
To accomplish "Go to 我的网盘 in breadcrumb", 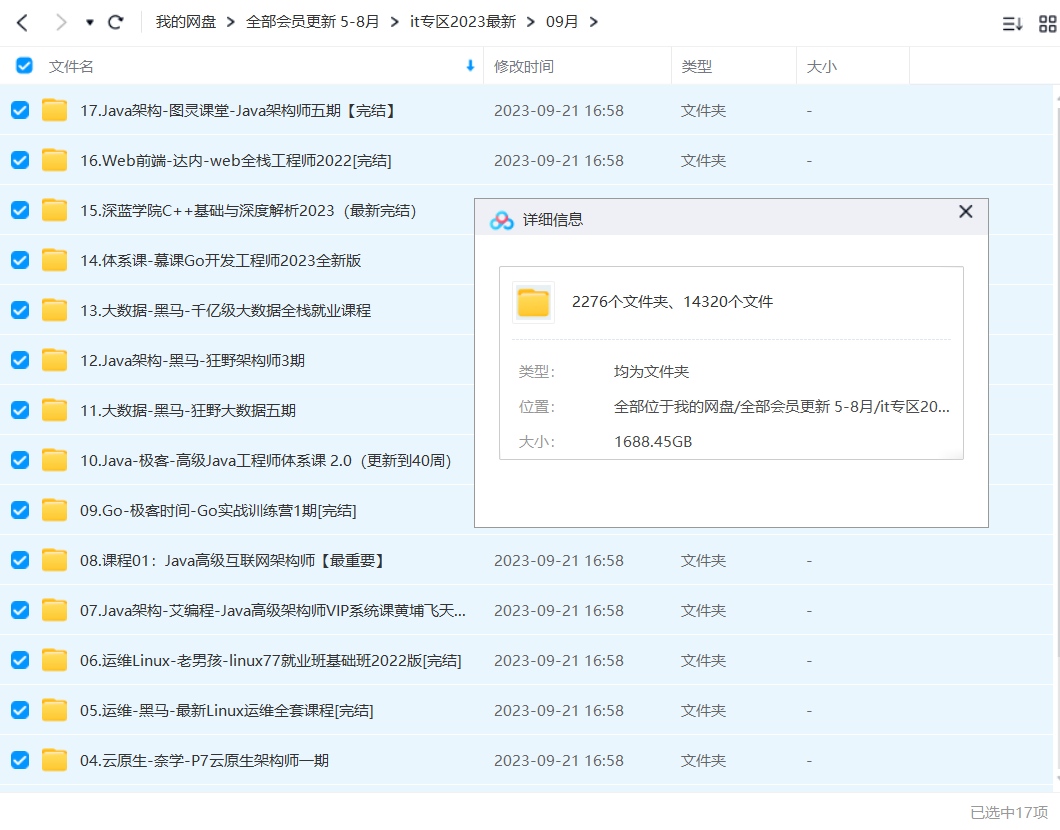I will pyautogui.click(x=185, y=22).
